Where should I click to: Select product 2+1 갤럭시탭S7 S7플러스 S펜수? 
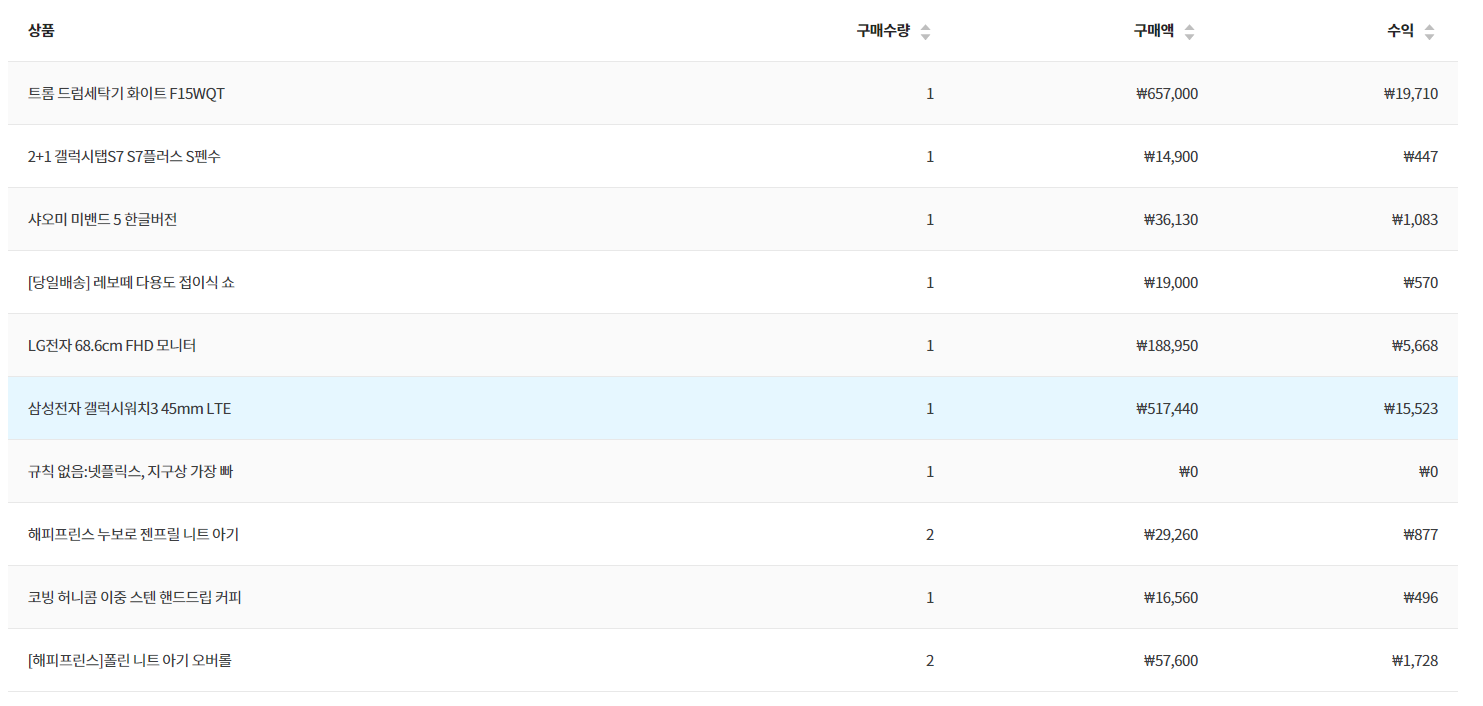[125, 157]
